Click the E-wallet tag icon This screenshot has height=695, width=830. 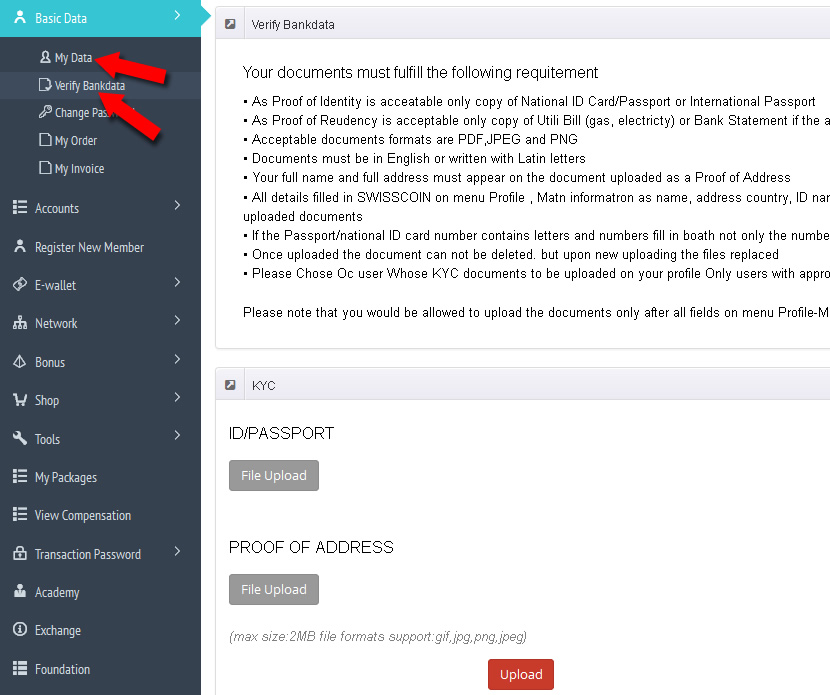point(19,285)
